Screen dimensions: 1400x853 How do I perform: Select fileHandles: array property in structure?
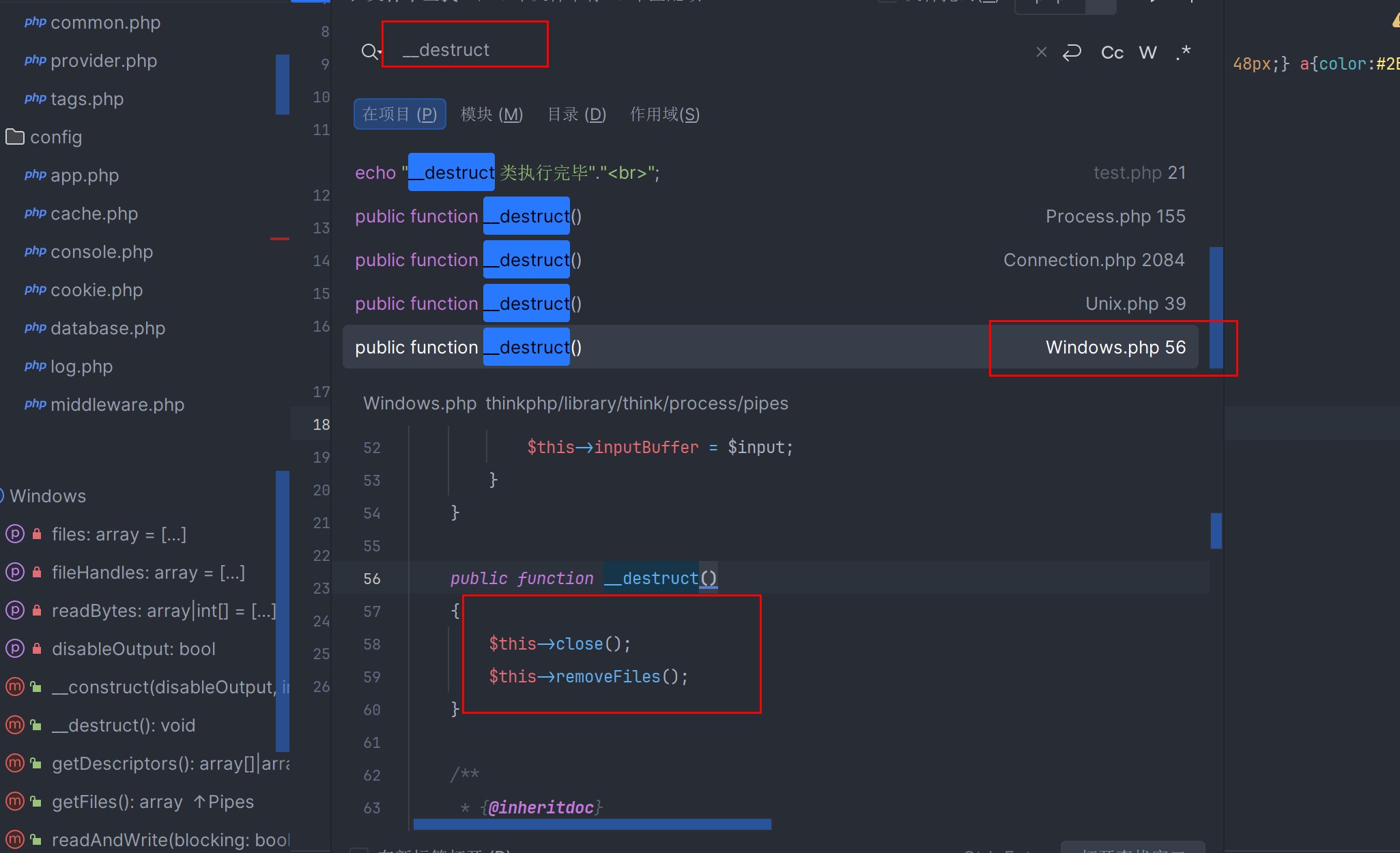(148, 573)
